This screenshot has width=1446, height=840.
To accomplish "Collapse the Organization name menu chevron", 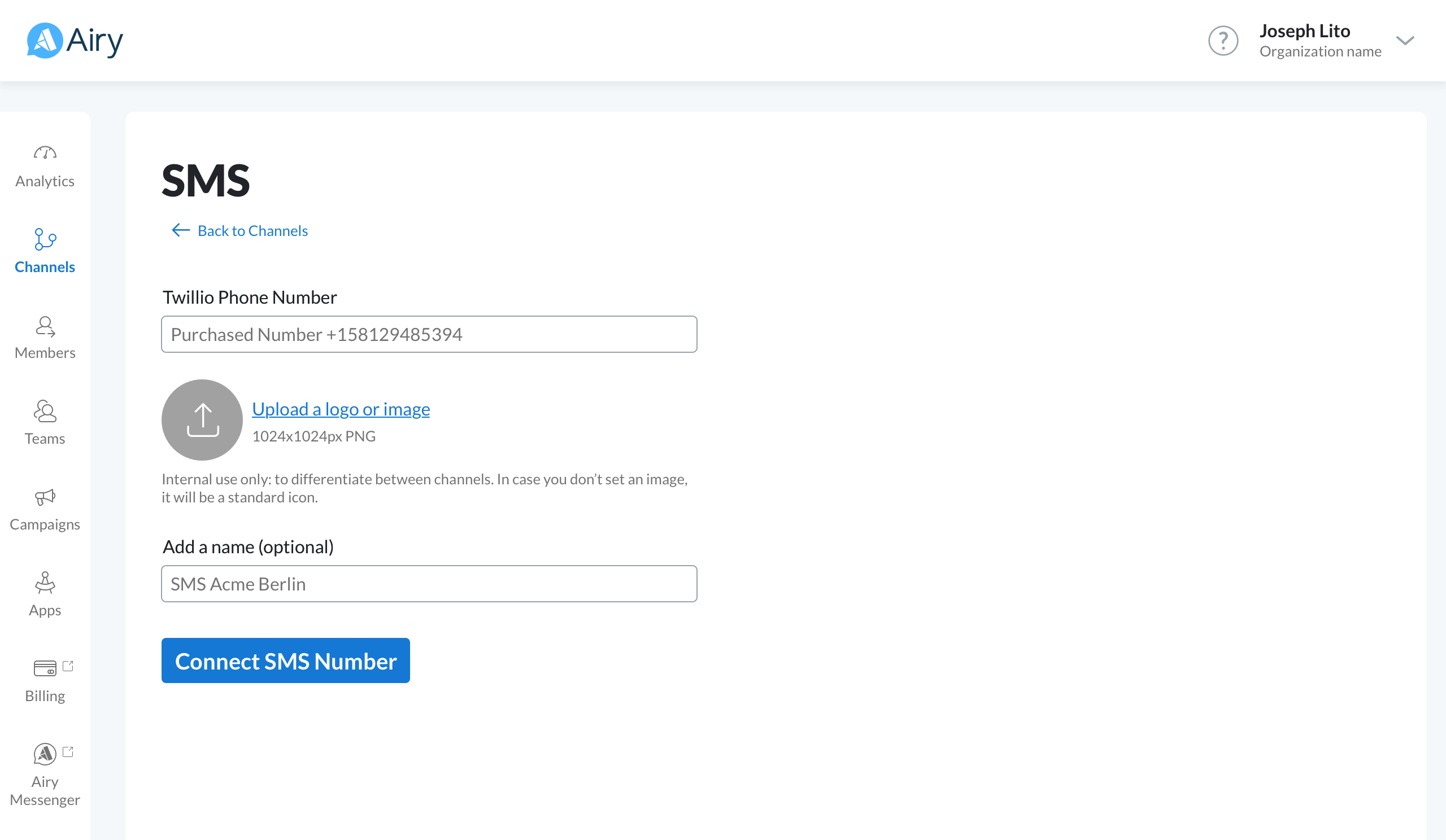I will (x=1405, y=41).
